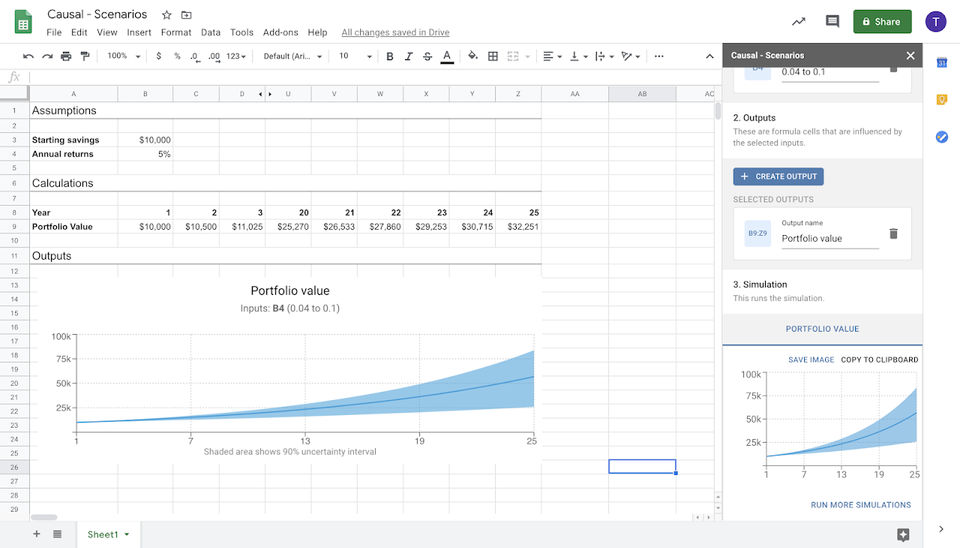Expand hidden columns between D and U
The image size is (960, 548).
coord(265,94)
